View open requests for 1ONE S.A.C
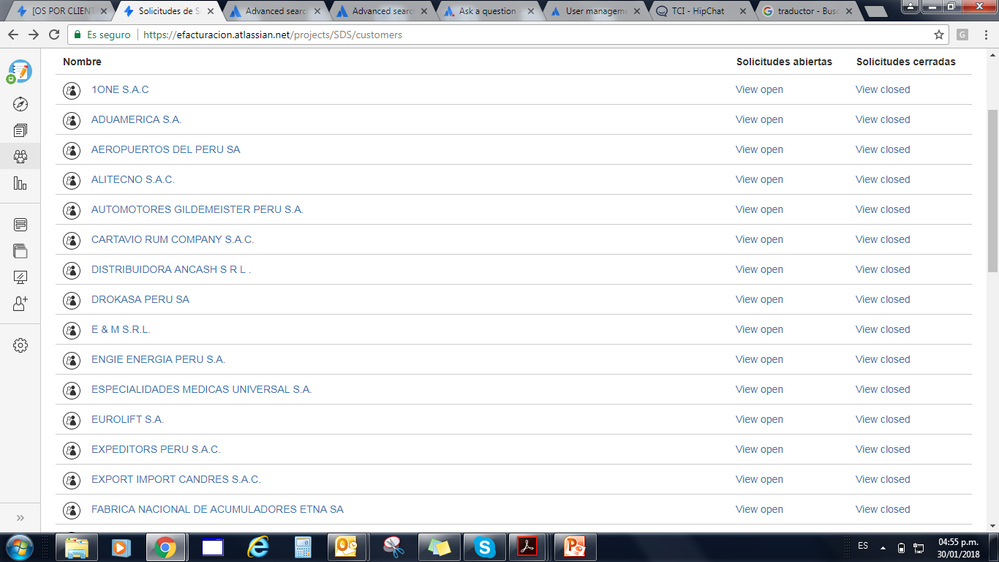Image resolution: width=999 pixels, height=562 pixels. coord(759,90)
